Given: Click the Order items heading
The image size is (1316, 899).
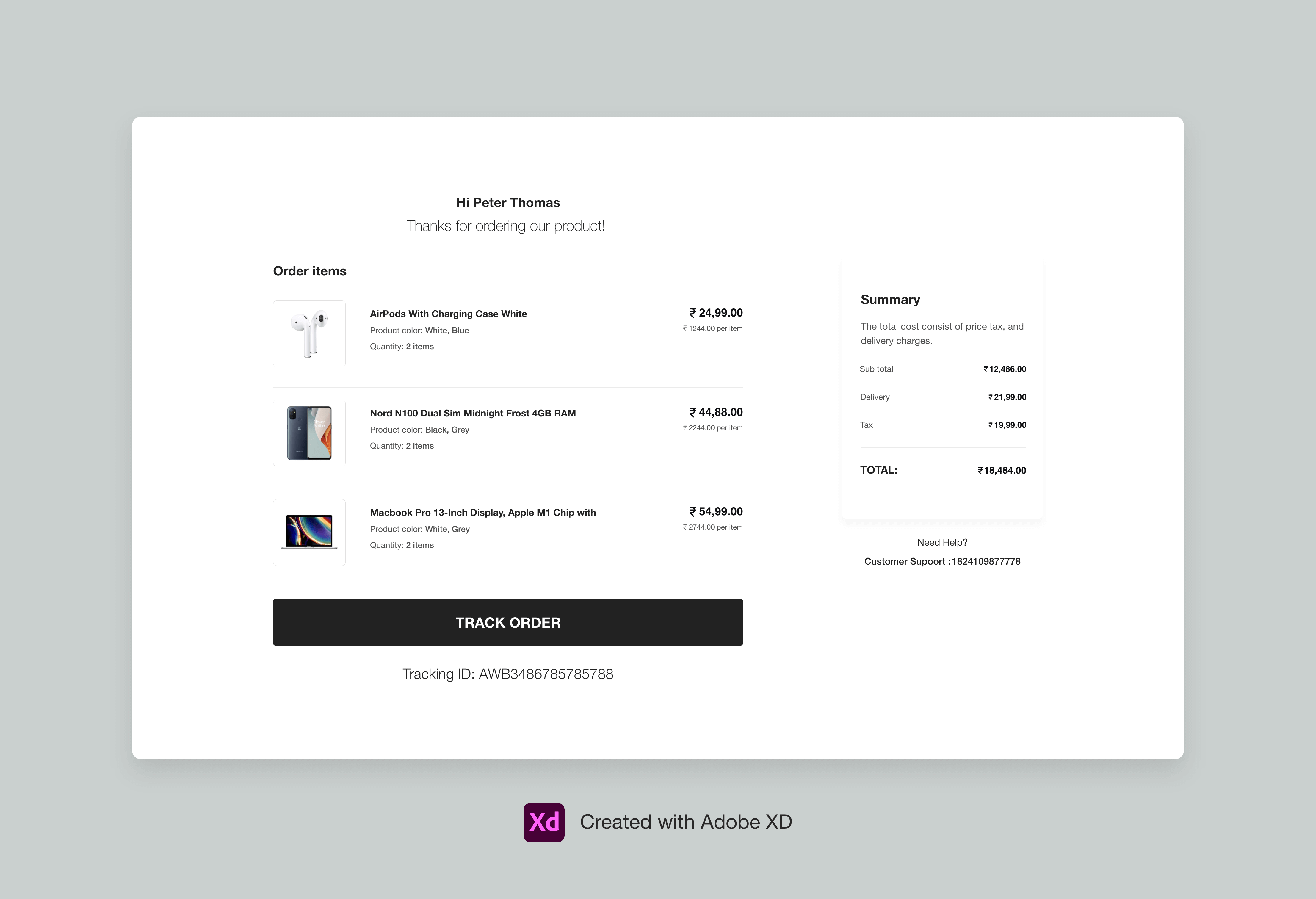Looking at the screenshot, I should [x=309, y=271].
